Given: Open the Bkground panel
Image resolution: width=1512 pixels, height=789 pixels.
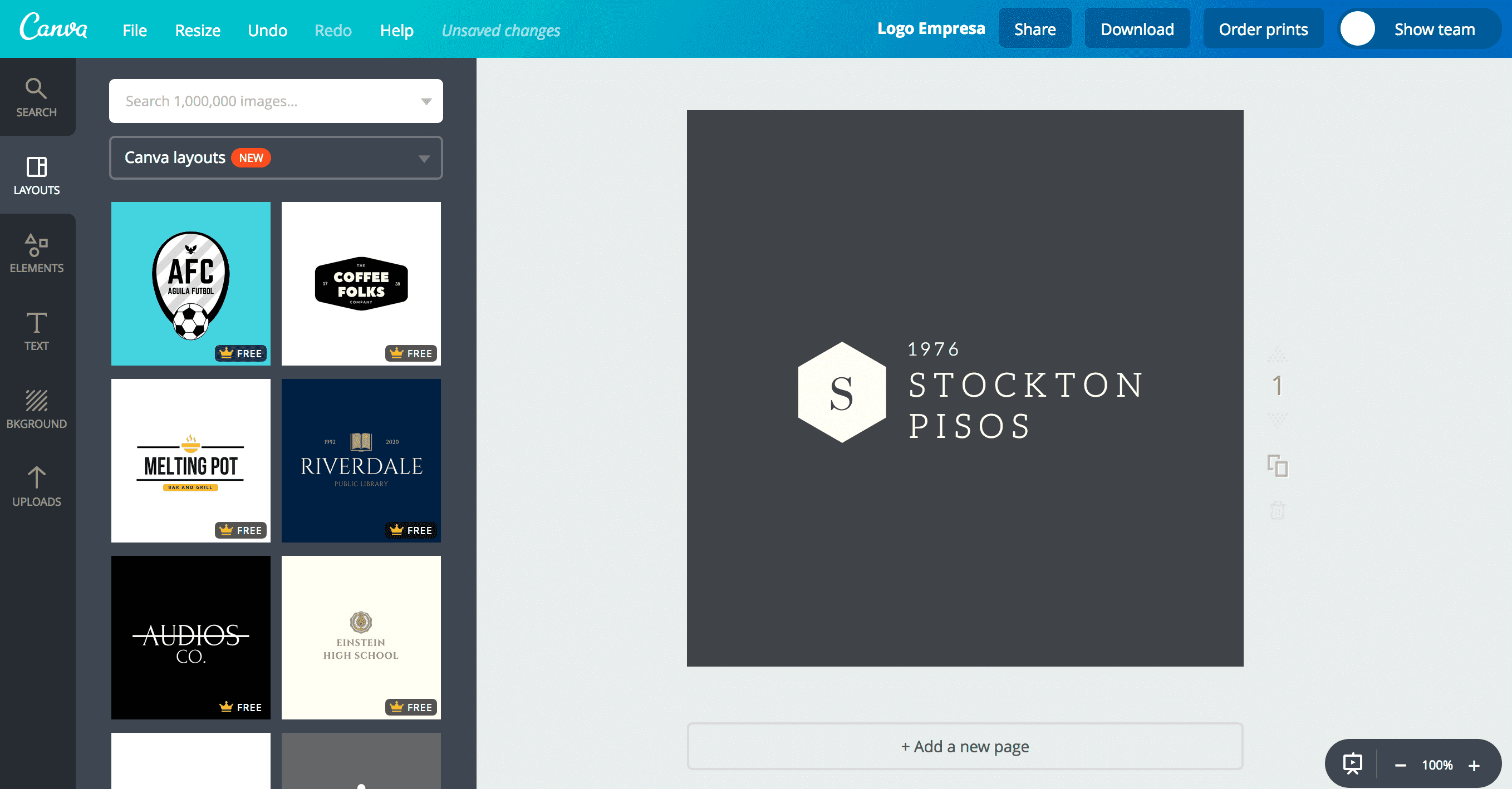Looking at the screenshot, I should [x=37, y=409].
